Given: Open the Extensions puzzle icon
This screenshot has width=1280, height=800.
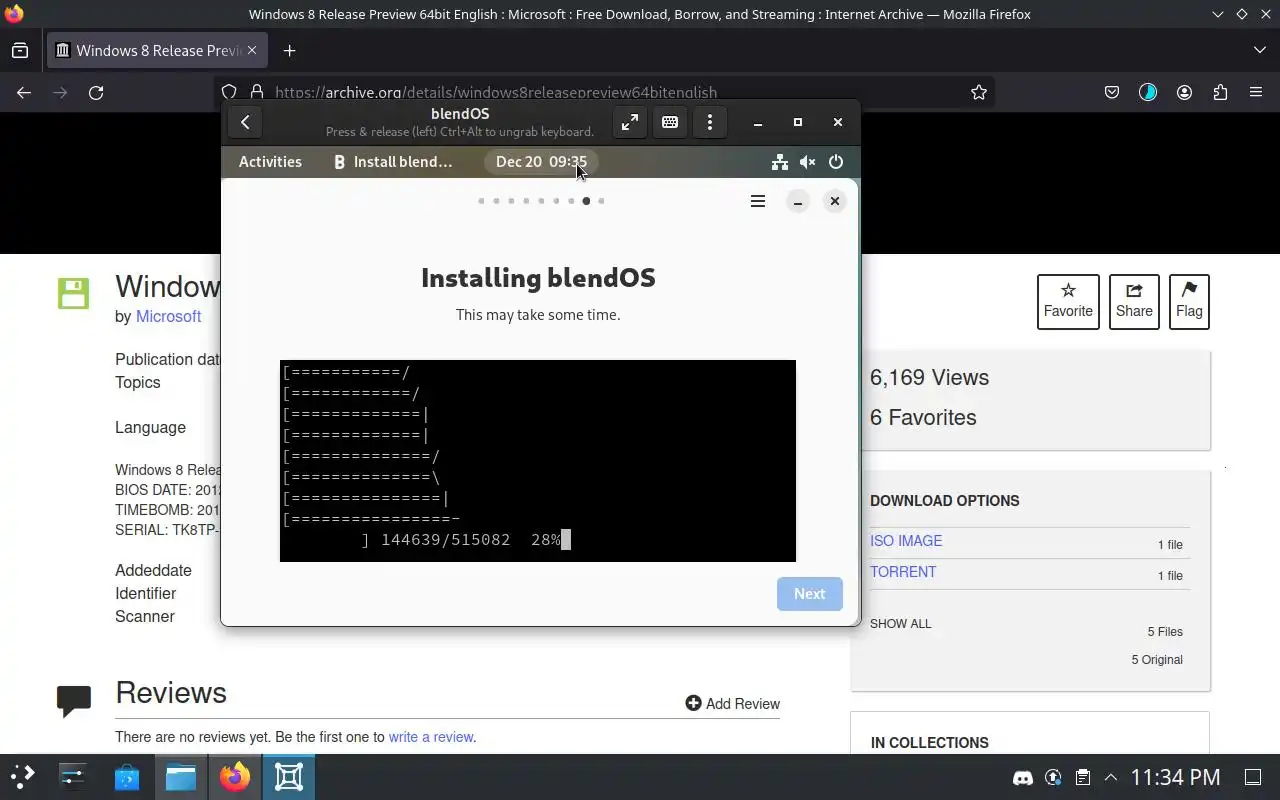Looking at the screenshot, I should tap(1220, 92).
